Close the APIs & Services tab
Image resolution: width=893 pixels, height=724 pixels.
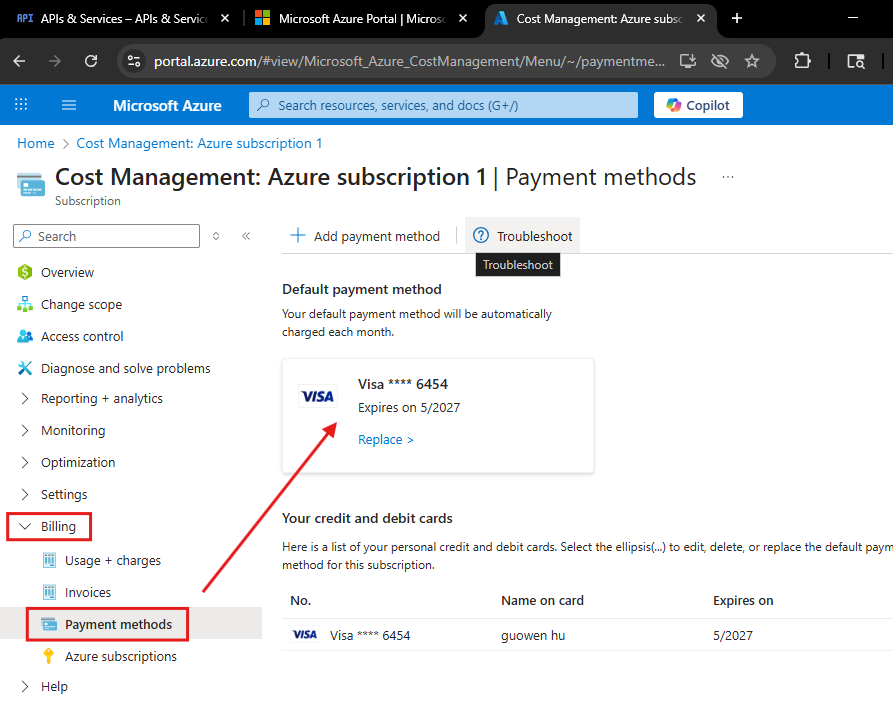(225, 19)
